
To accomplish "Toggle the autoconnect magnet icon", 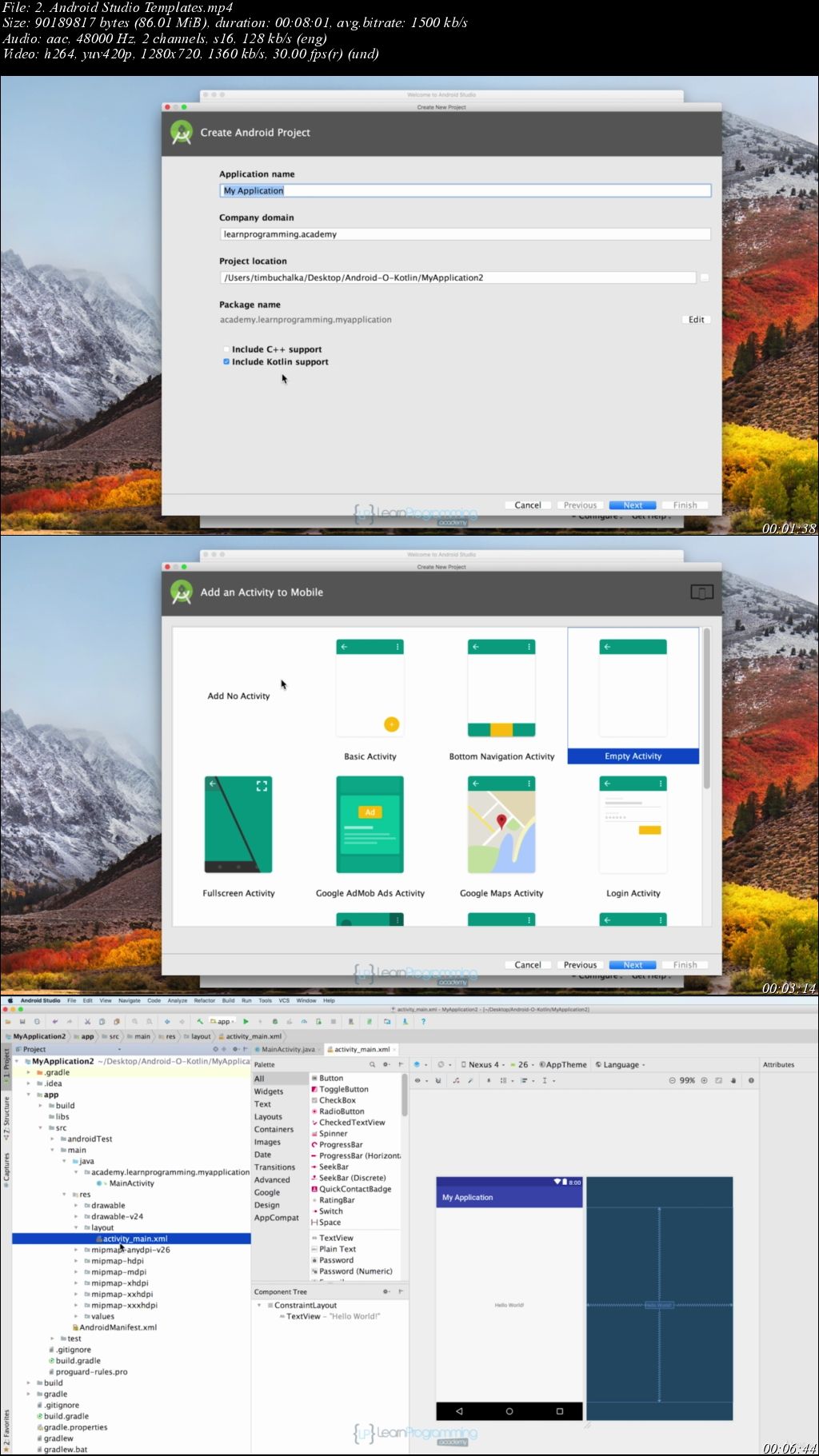I will (437, 1080).
